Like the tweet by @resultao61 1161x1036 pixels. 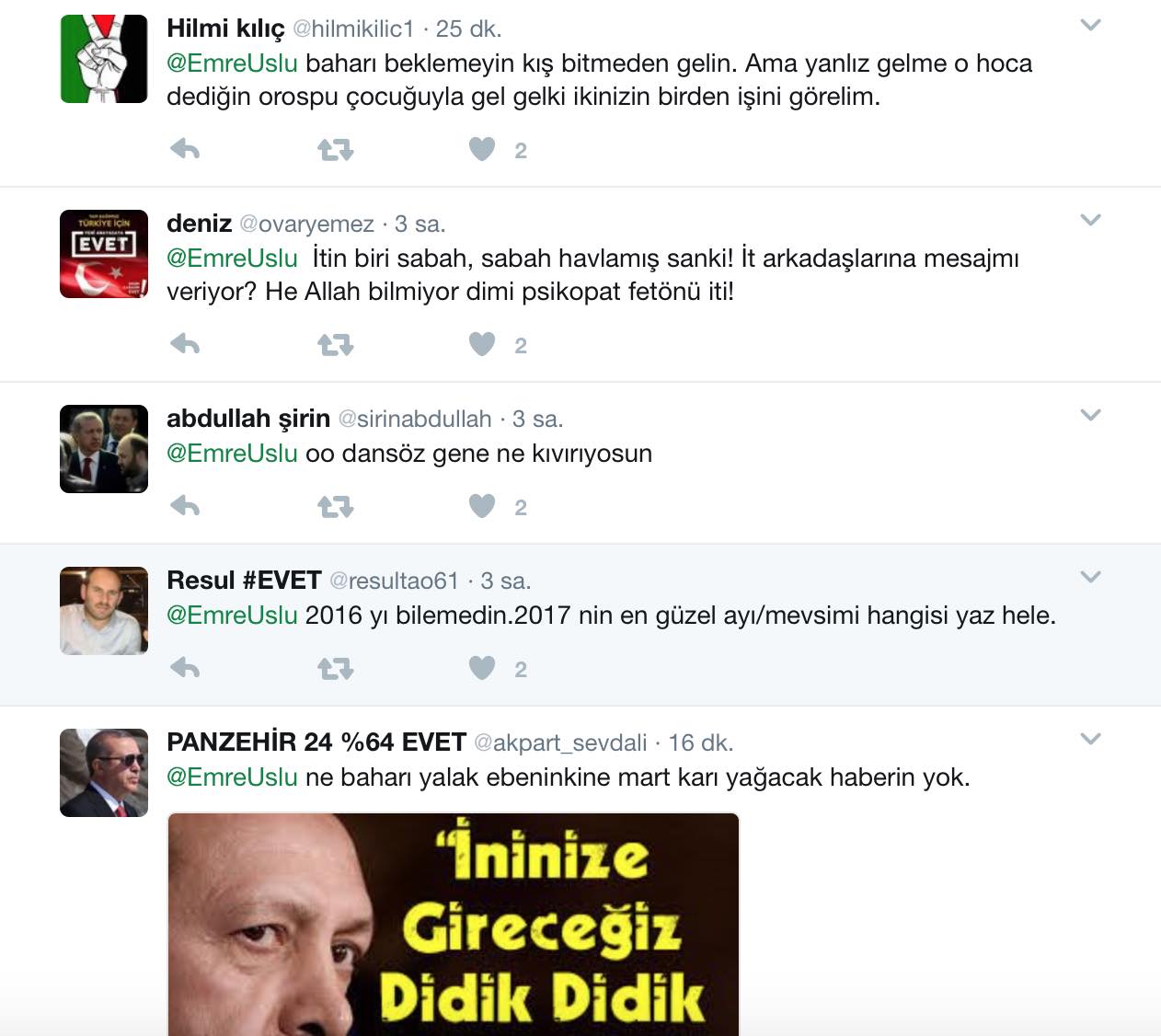pos(482,668)
